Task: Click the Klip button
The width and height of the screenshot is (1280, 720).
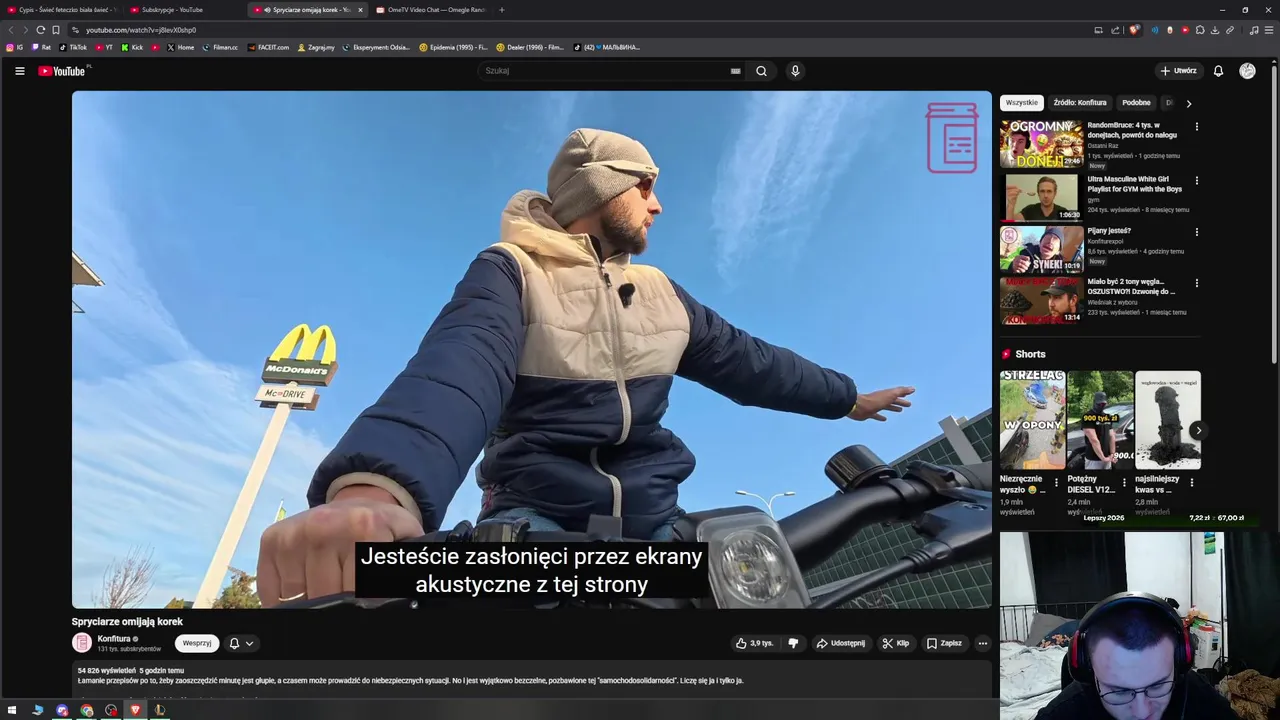Action: (x=895, y=643)
